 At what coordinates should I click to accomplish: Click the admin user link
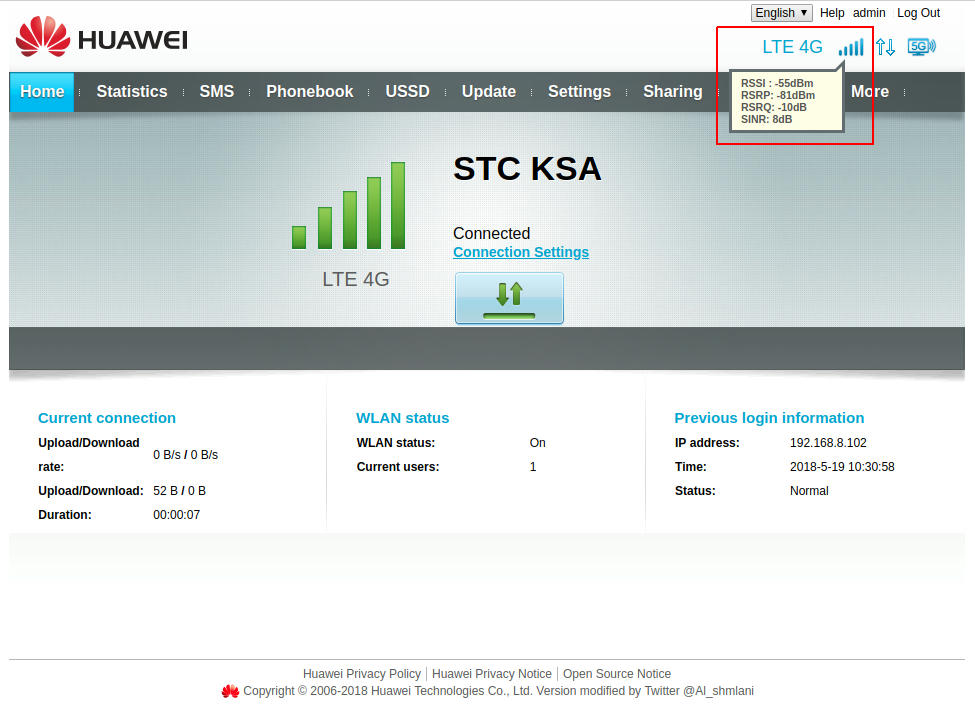[x=869, y=13]
